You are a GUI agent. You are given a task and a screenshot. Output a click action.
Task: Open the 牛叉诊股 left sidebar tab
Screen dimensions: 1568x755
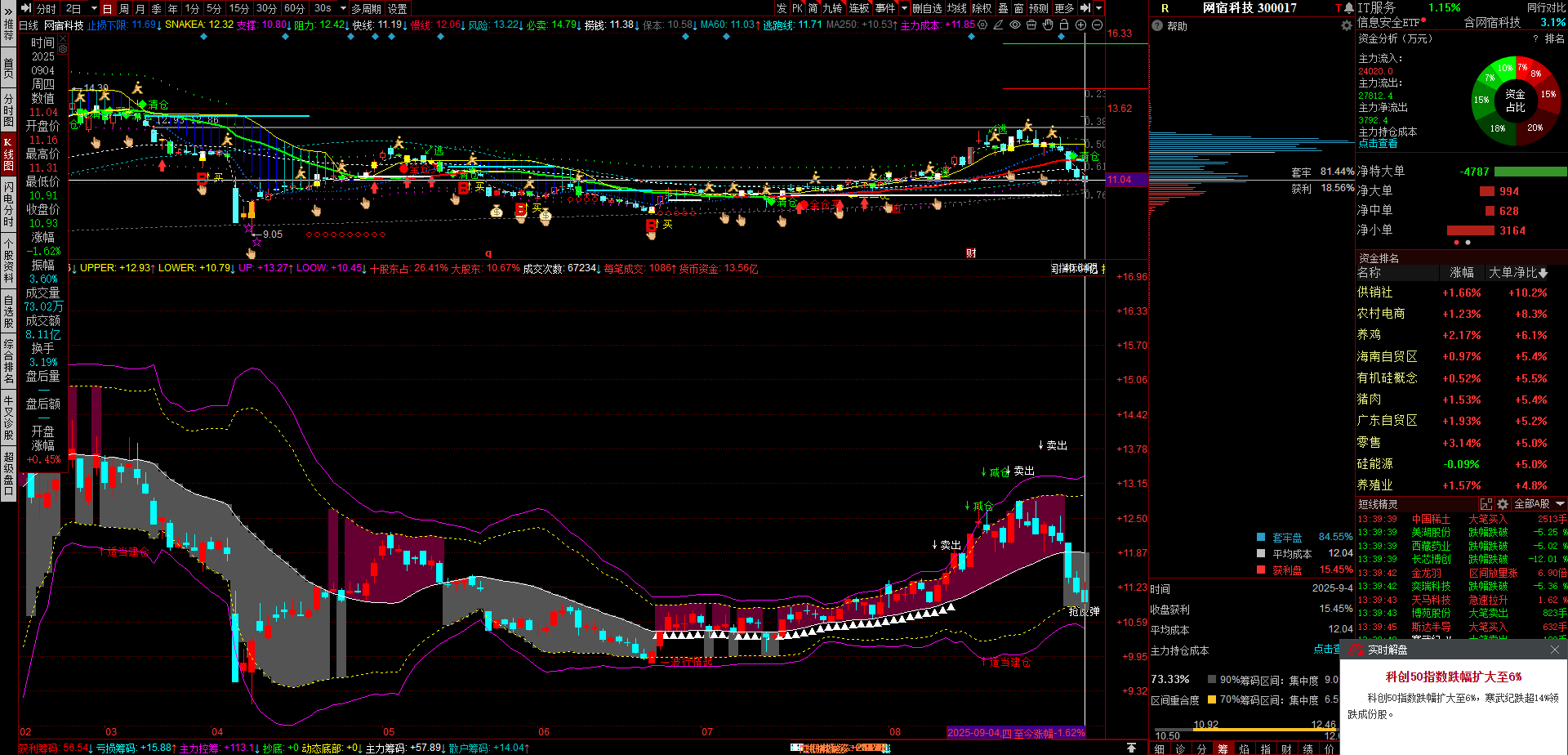(x=8, y=418)
